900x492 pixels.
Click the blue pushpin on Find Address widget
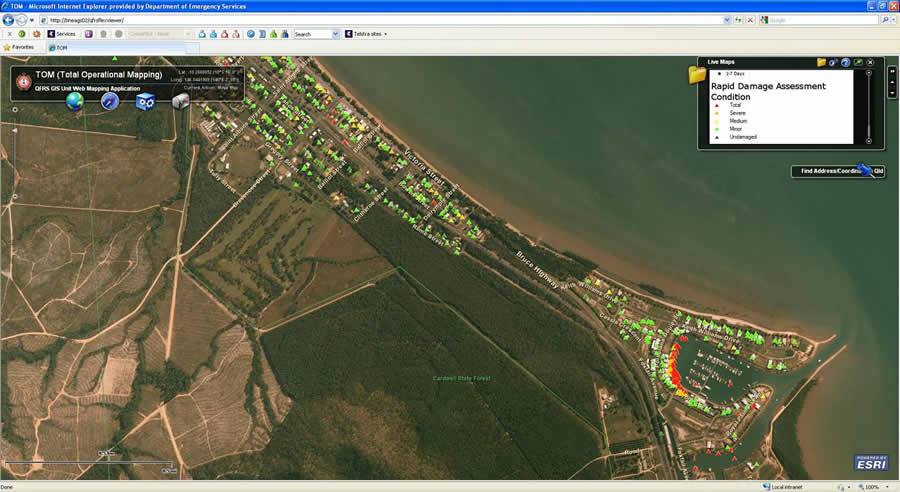[864, 170]
